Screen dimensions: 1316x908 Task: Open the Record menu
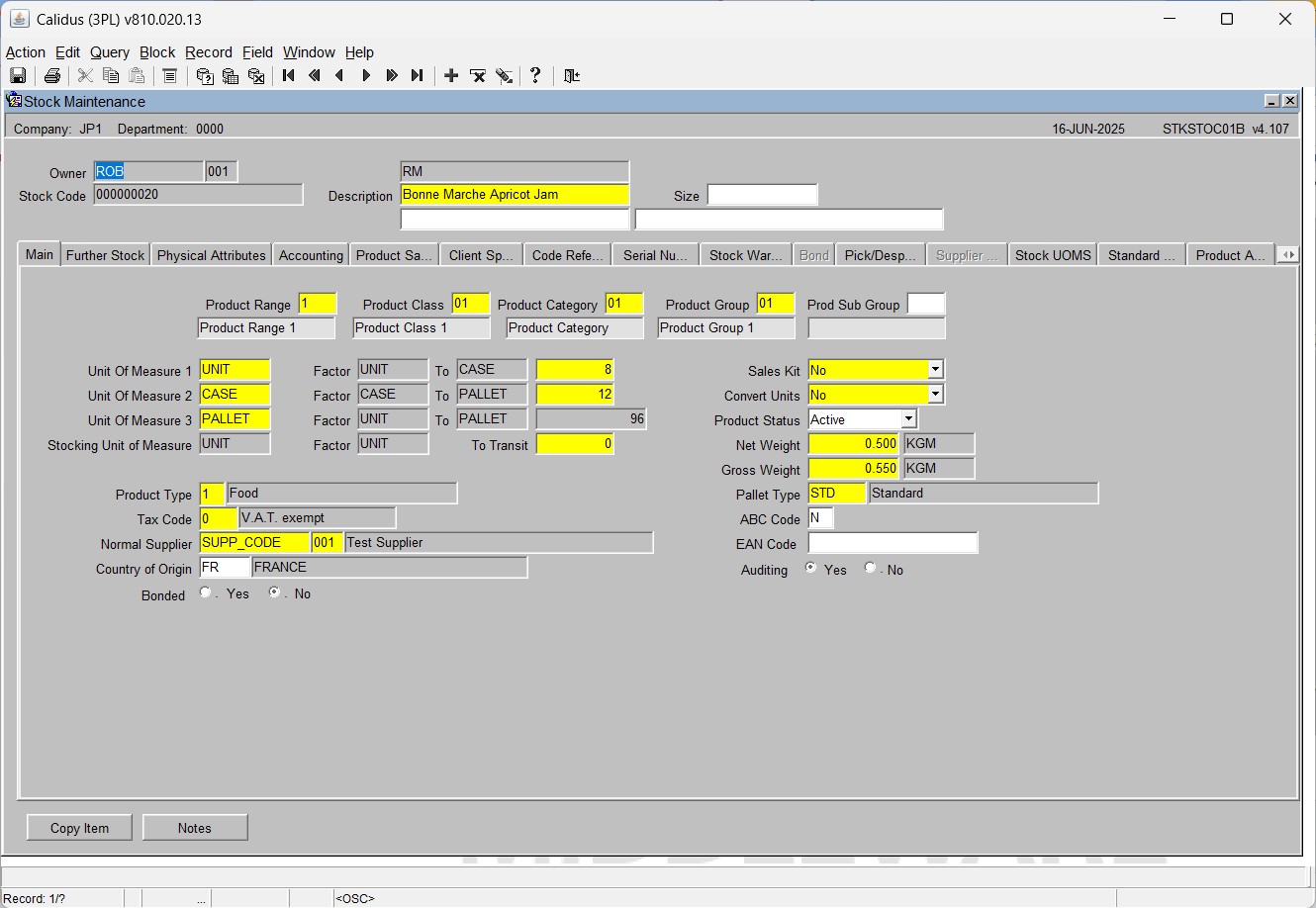click(209, 52)
